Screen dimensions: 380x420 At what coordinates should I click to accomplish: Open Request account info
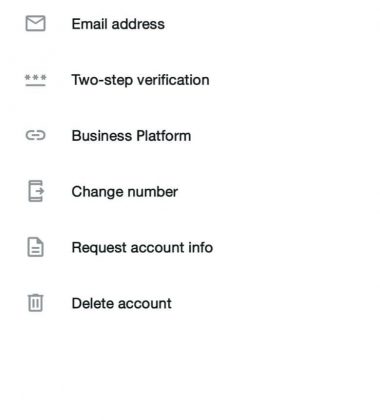tap(190, 248)
